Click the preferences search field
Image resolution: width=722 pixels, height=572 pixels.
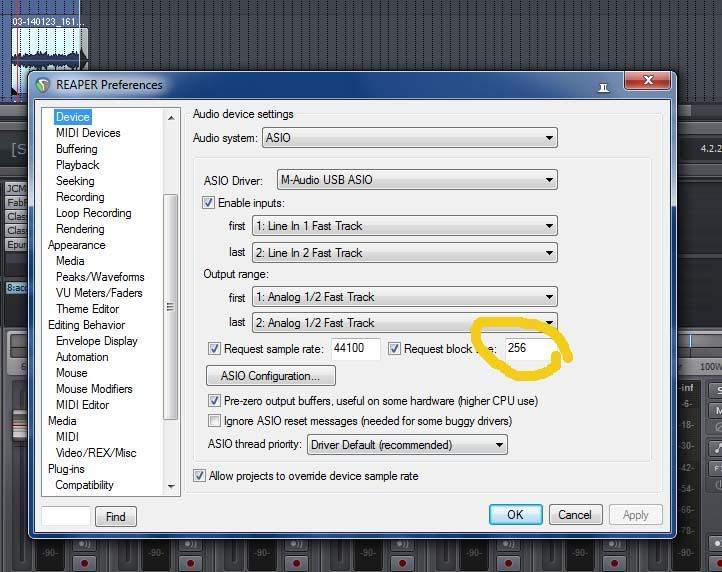66,516
